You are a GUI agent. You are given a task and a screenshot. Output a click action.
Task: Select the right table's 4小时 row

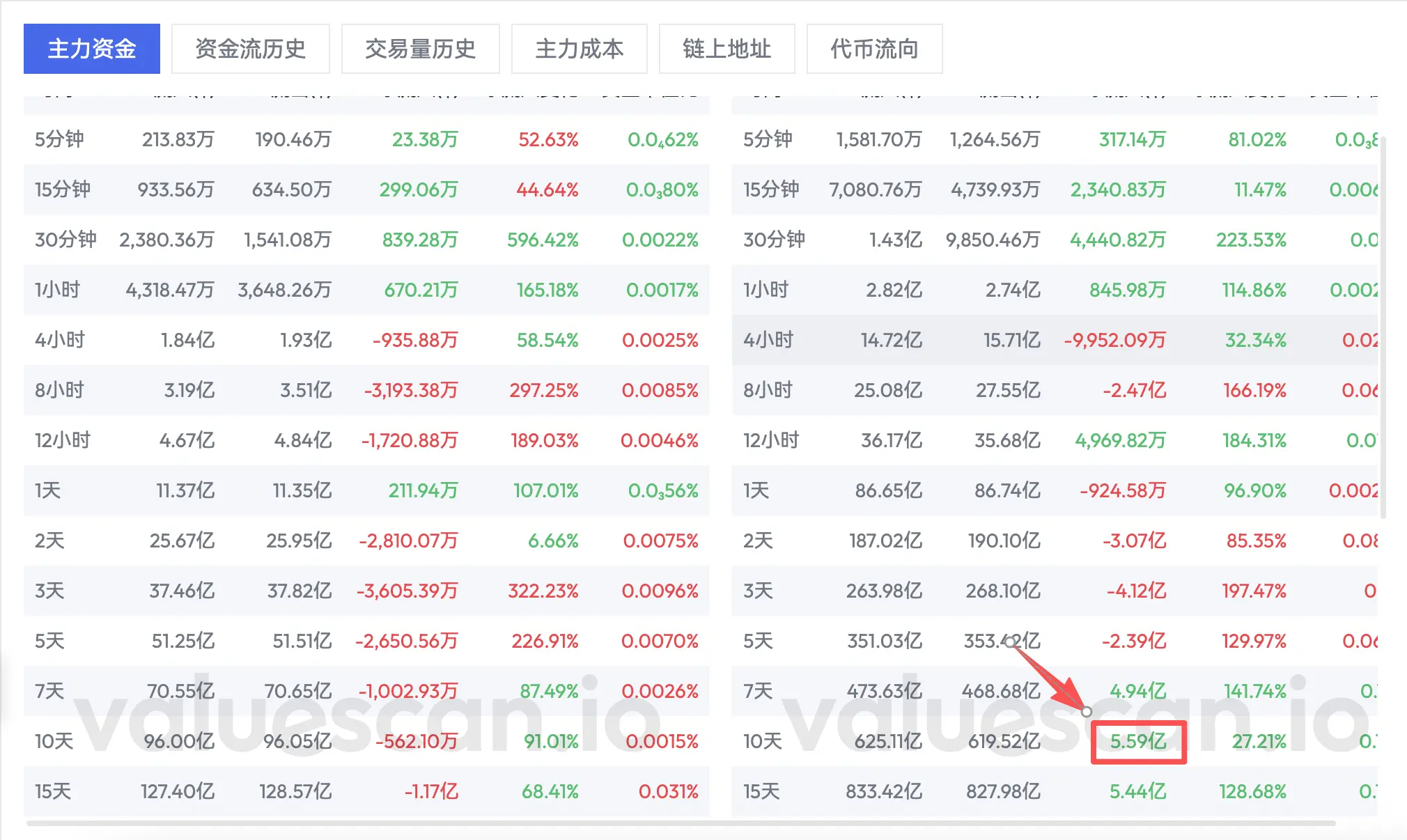768,340
